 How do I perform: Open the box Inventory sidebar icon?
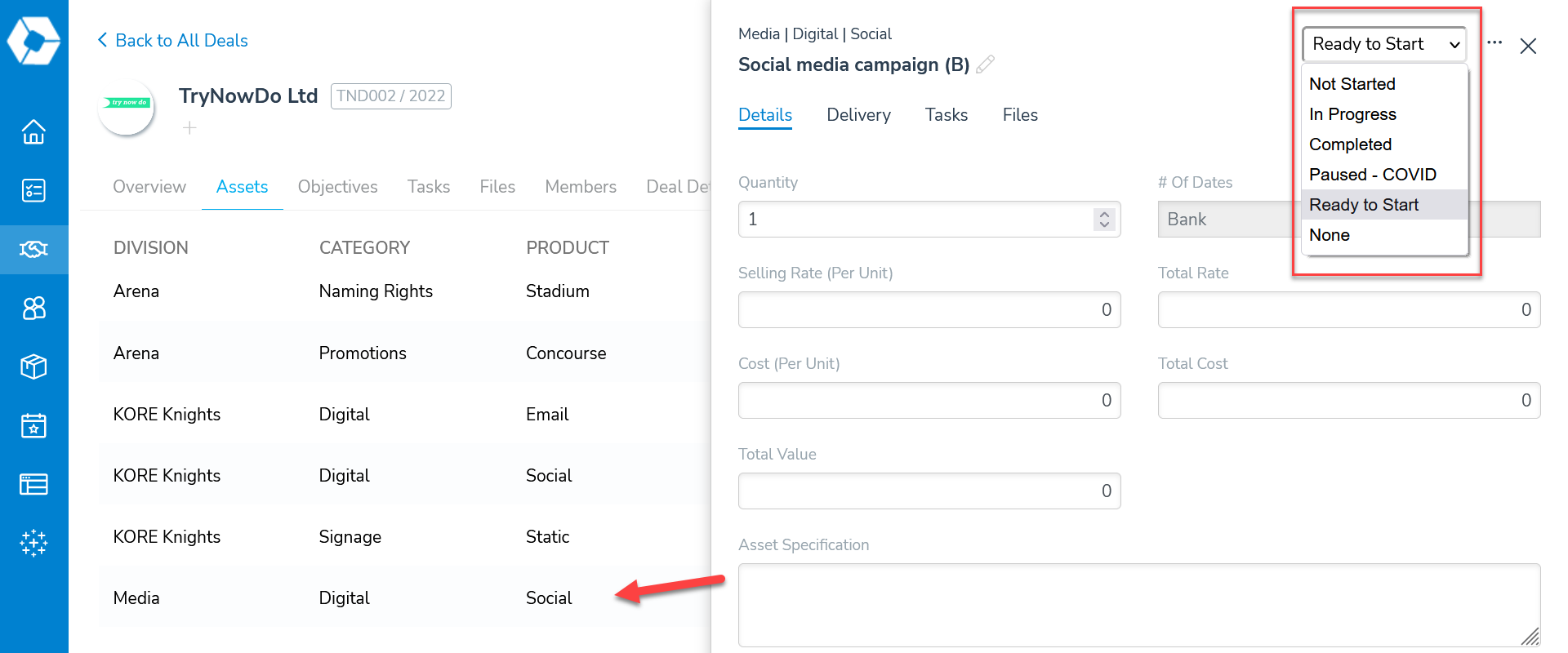[33, 366]
